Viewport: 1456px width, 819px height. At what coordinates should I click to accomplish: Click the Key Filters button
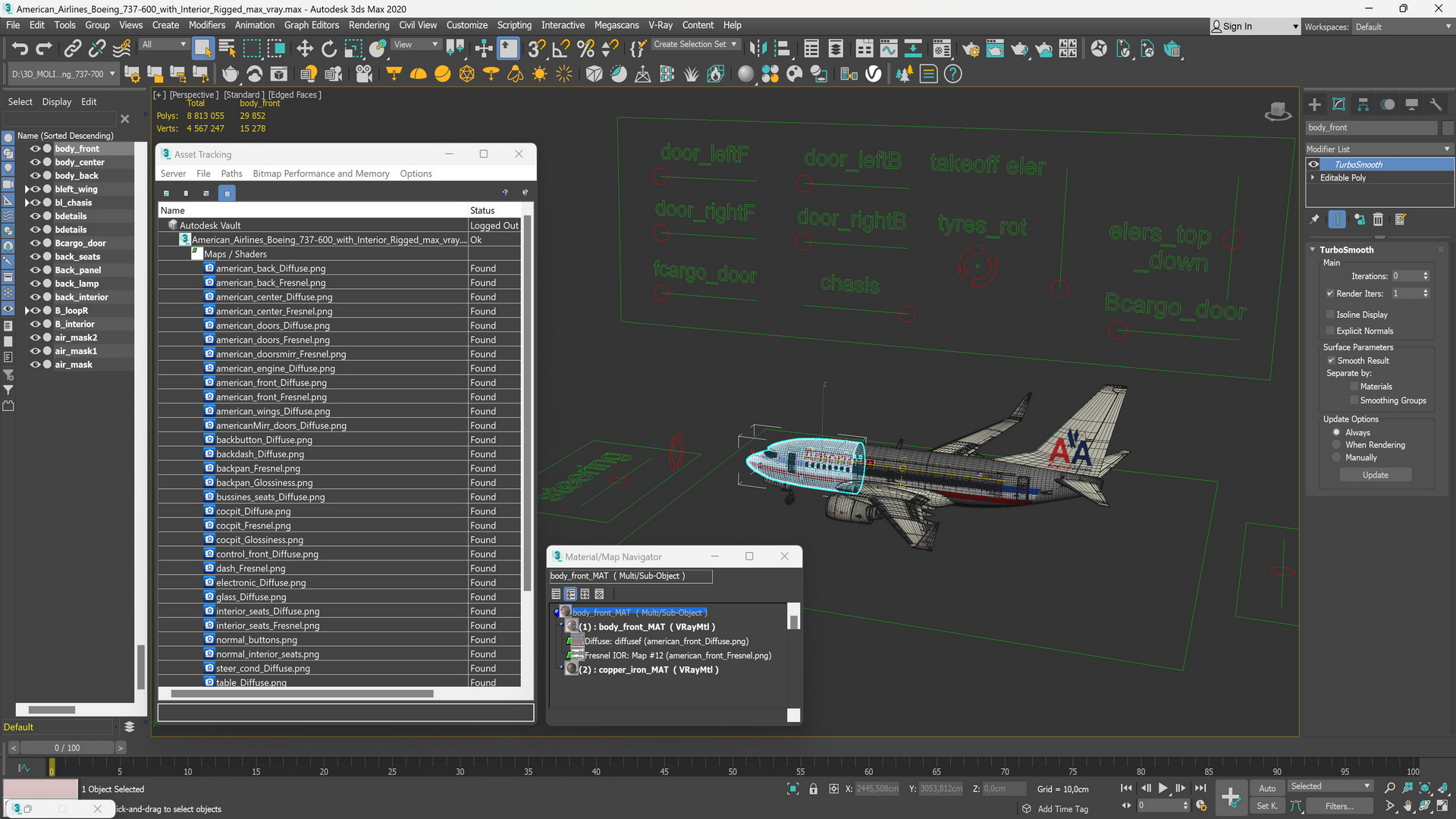[1339, 806]
